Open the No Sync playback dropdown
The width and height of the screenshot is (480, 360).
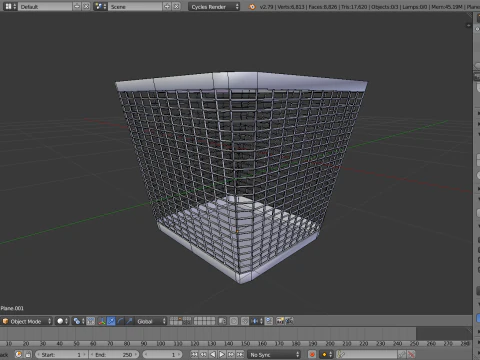(x=274, y=355)
